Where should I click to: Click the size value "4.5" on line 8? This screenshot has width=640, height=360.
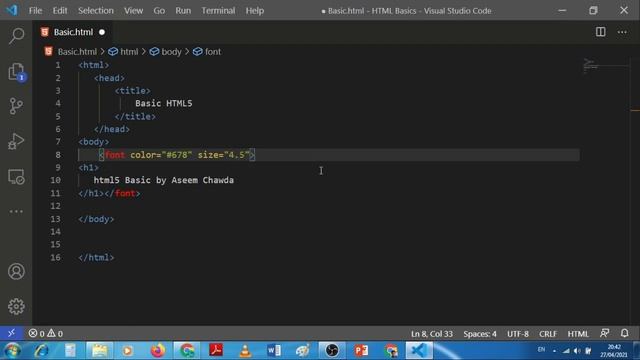pyautogui.click(x=236, y=155)
